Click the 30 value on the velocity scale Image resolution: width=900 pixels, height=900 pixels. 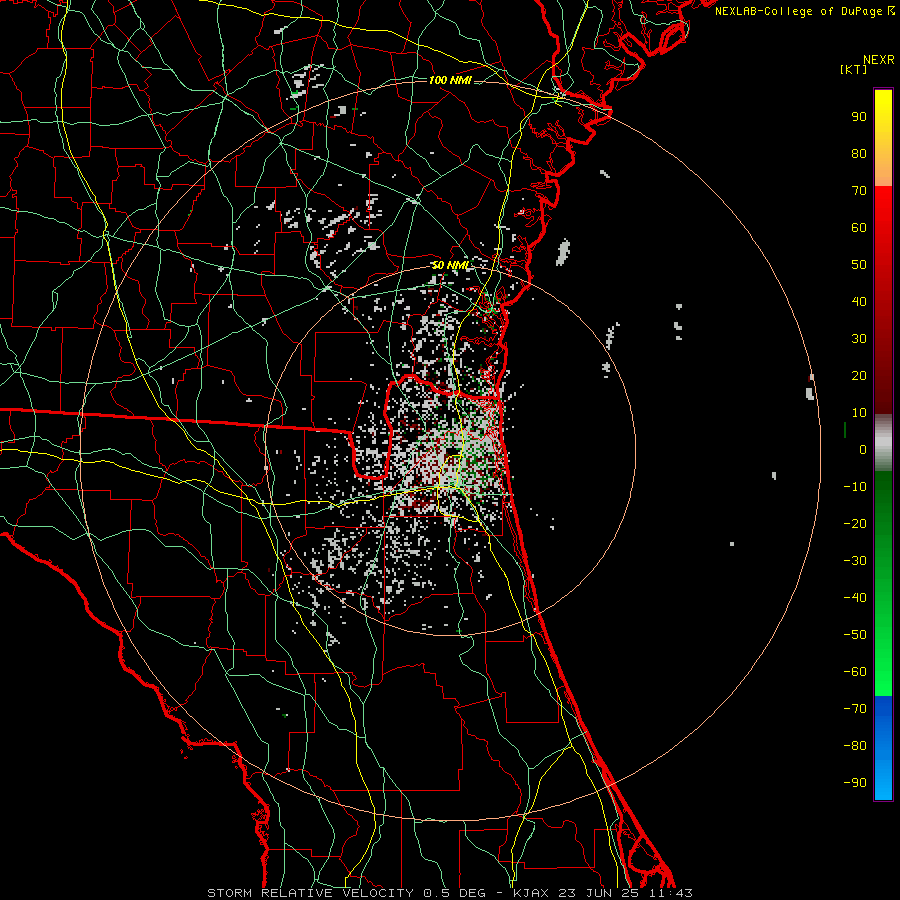[x=859, y=339]
